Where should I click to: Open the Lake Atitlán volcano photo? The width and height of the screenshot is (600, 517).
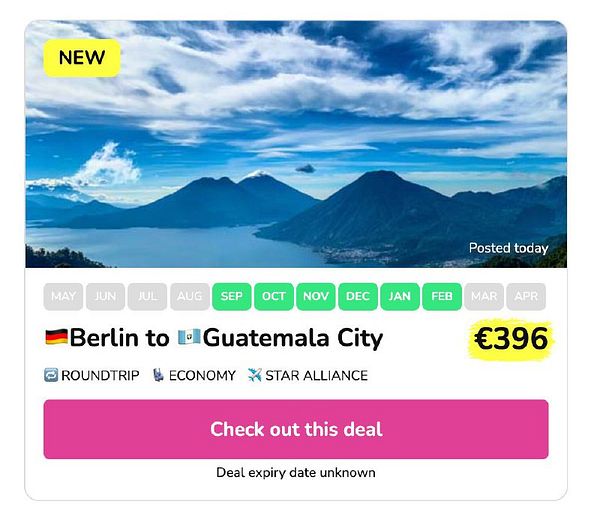296,144
